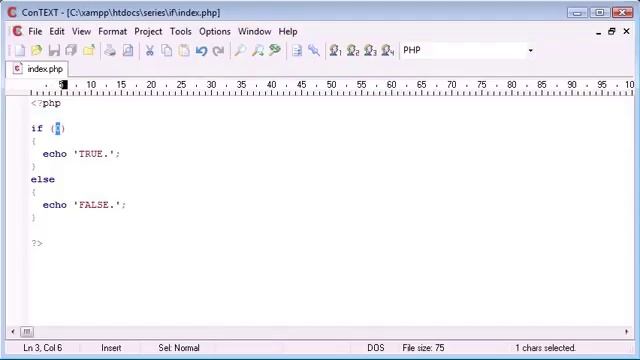Click the stay-on-top pin icon
640x360 pixels.
pyautogui.click(x=314, y=51)
